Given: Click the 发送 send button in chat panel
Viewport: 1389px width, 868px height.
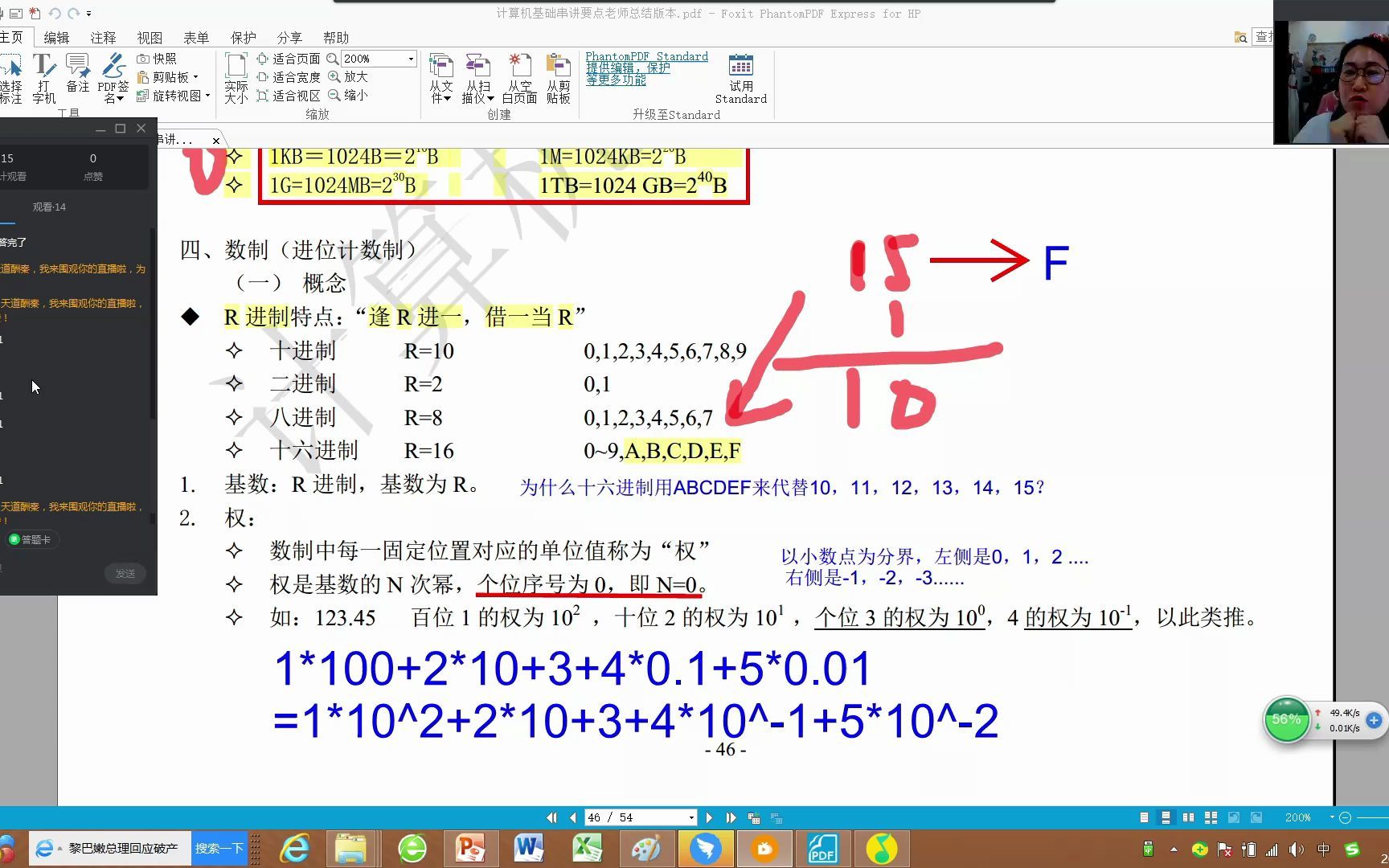Looking at the screenshot, I should click(125, 573).
